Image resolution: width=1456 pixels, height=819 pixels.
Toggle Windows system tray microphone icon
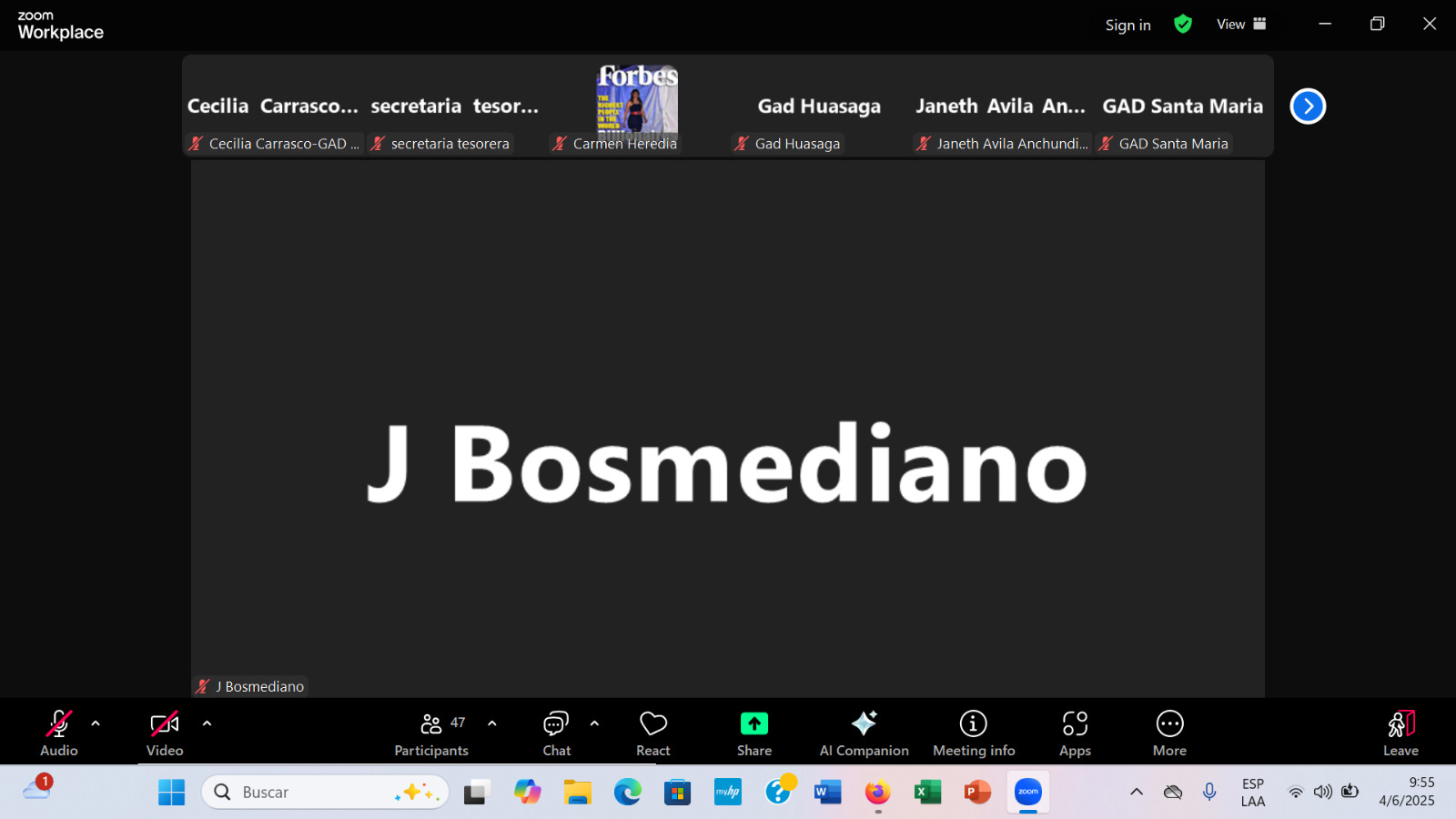[1209, 792]
